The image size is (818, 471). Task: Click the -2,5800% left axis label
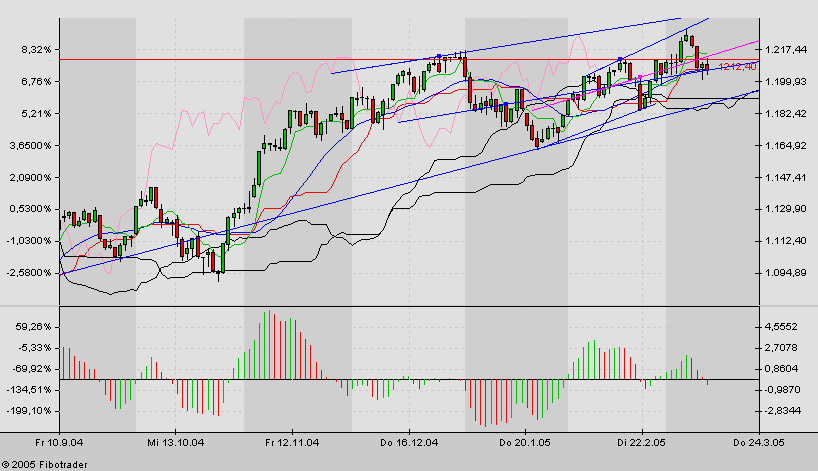point(29,273)
